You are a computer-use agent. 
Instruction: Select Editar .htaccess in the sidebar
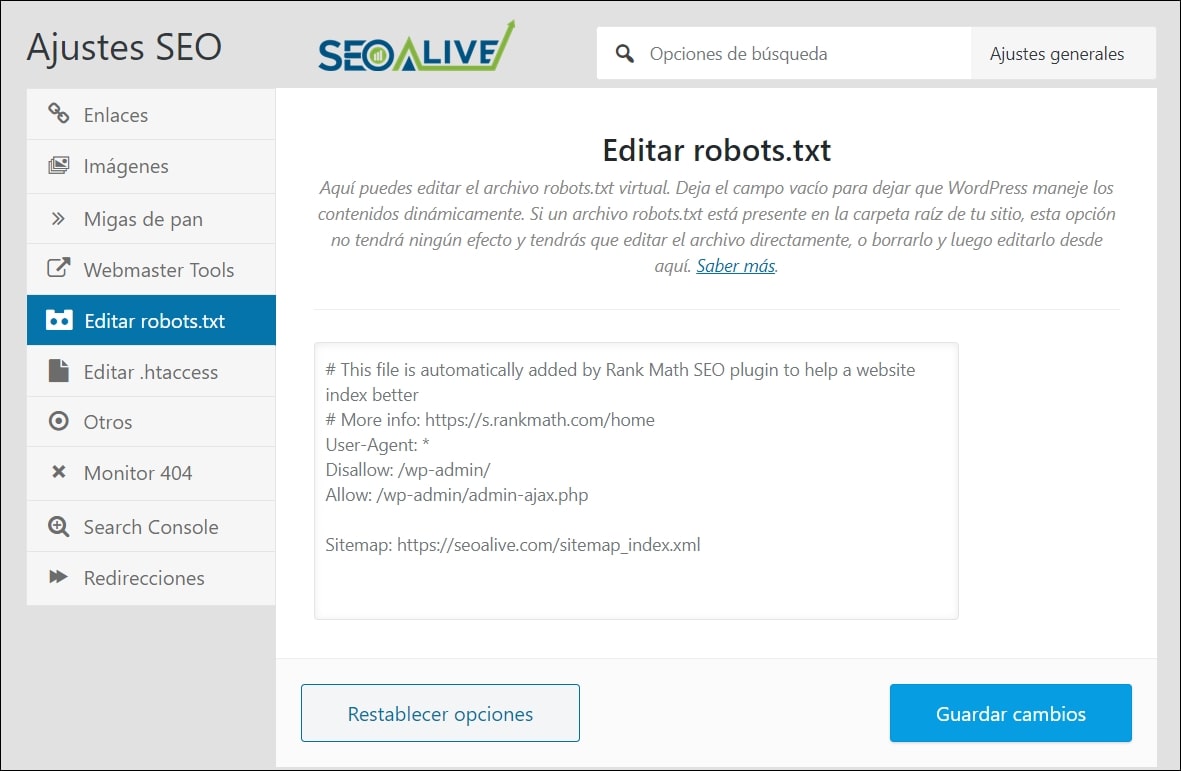150,371
